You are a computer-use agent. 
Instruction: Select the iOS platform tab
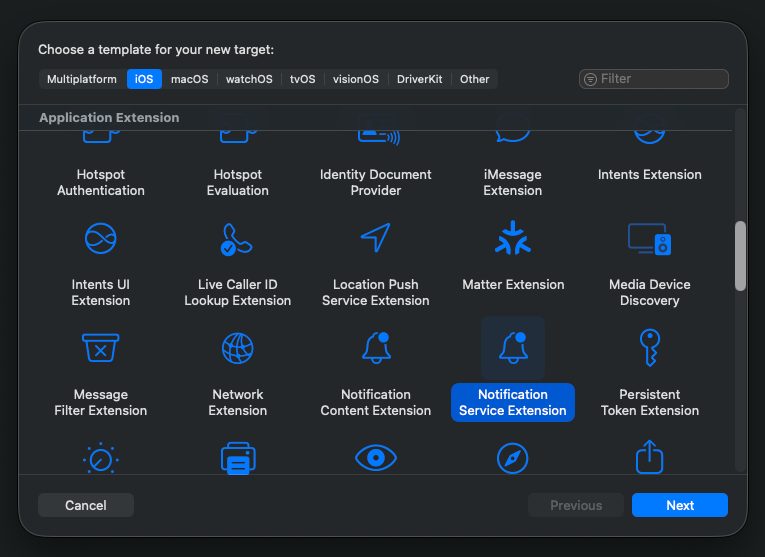coord(144,79)
